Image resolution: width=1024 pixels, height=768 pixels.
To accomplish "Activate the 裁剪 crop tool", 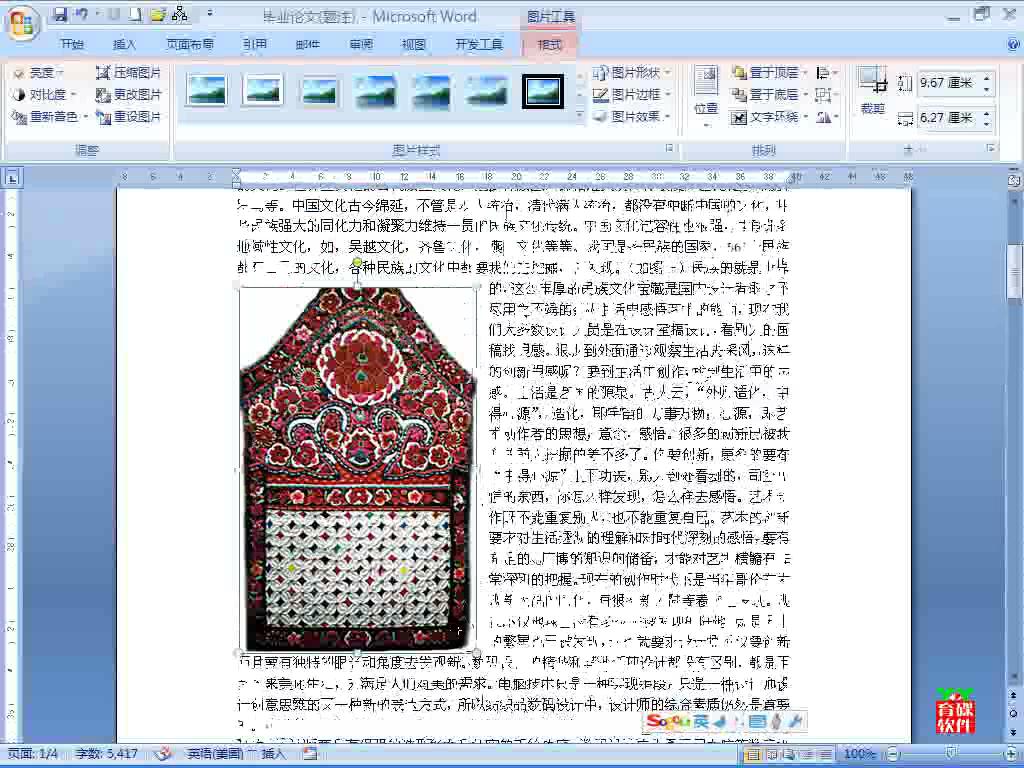I will point(872,91).
